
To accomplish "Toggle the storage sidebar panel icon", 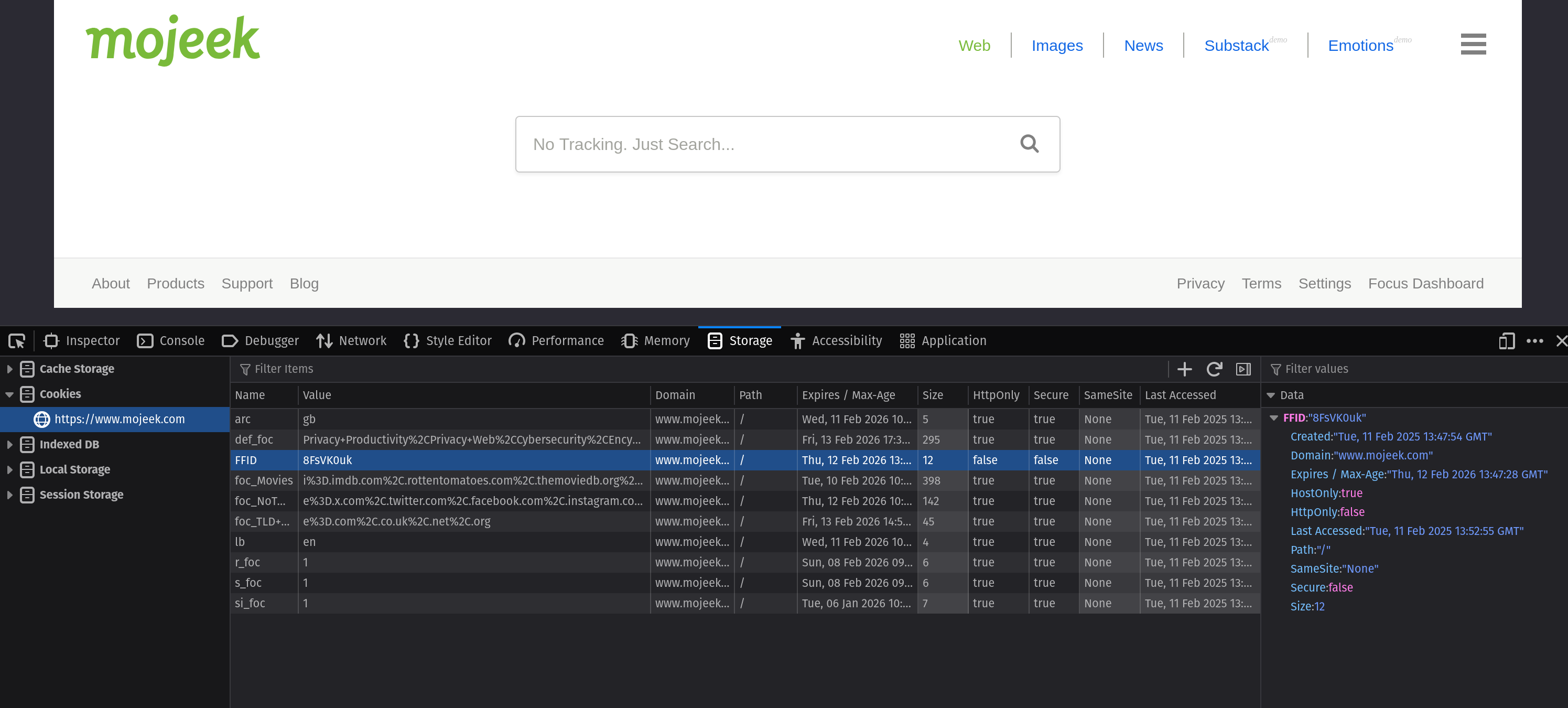I will pyautogui.click(x=1243, y=369).
